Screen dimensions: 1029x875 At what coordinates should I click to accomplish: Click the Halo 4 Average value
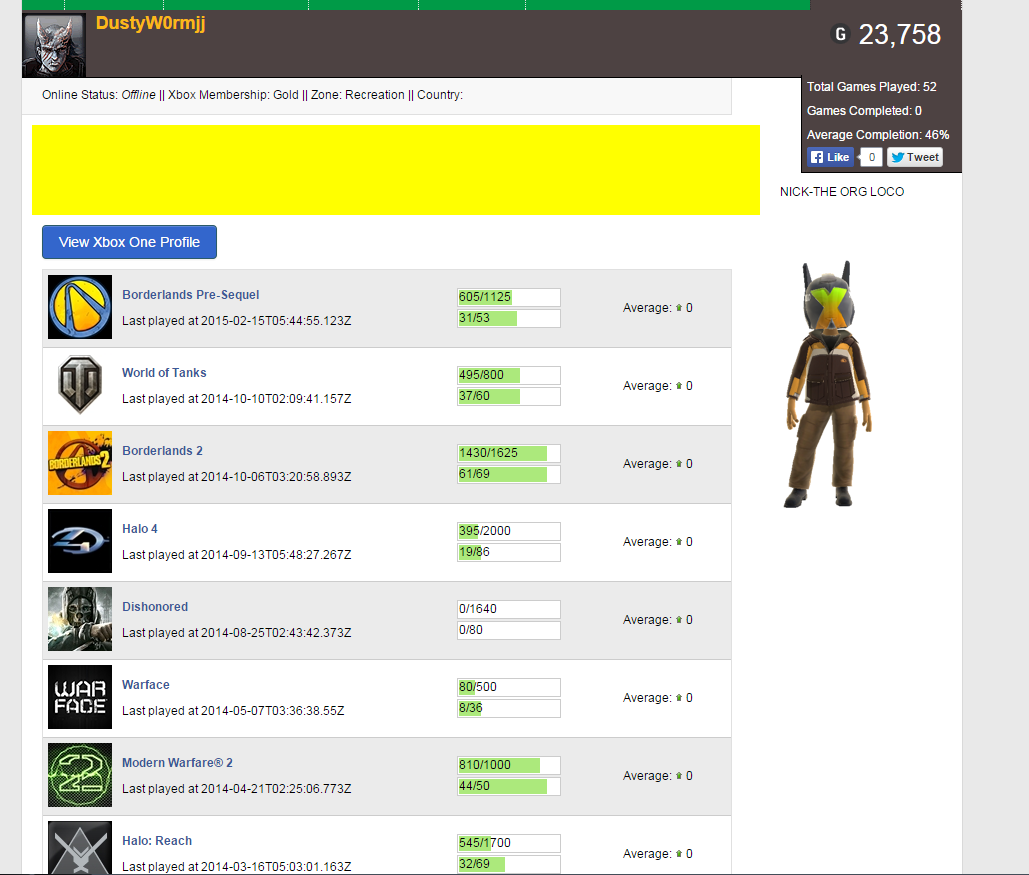pyautogui.click(x=658, y=542)
